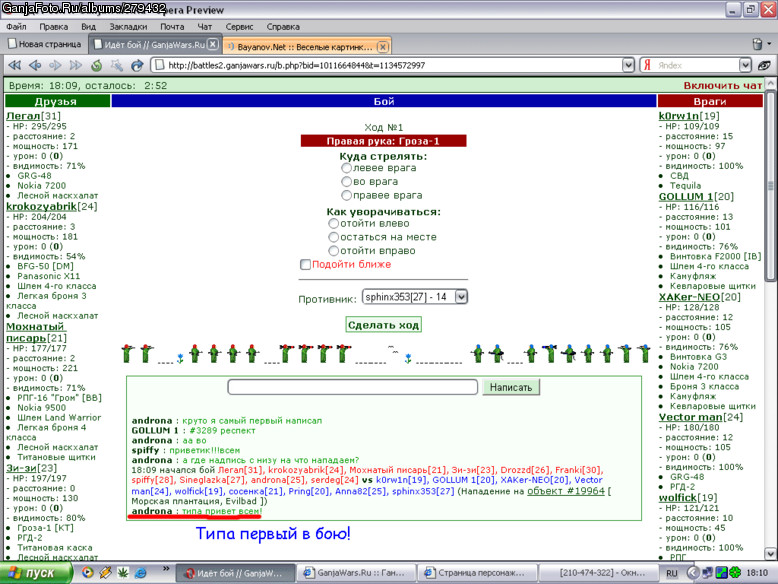The image size is (778, 584).
Task: Open the Закладки menu
Action: [128, 27]
